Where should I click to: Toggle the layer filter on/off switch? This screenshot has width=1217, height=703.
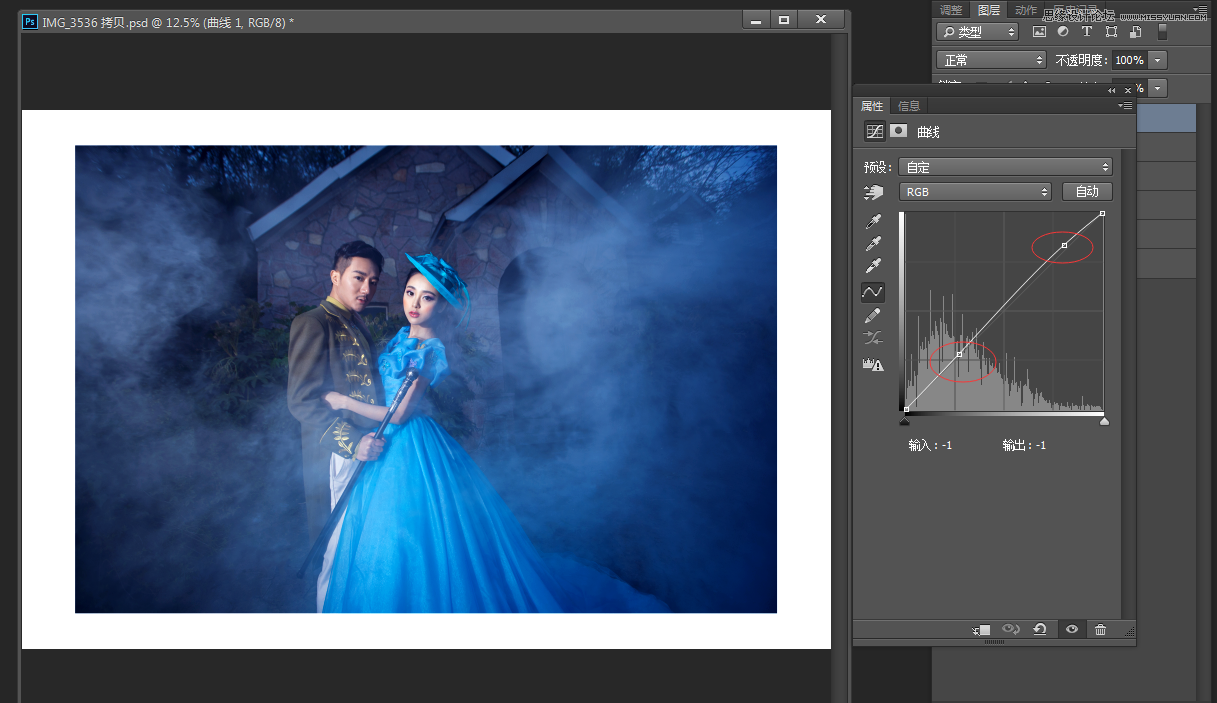tap(1162, 32)
